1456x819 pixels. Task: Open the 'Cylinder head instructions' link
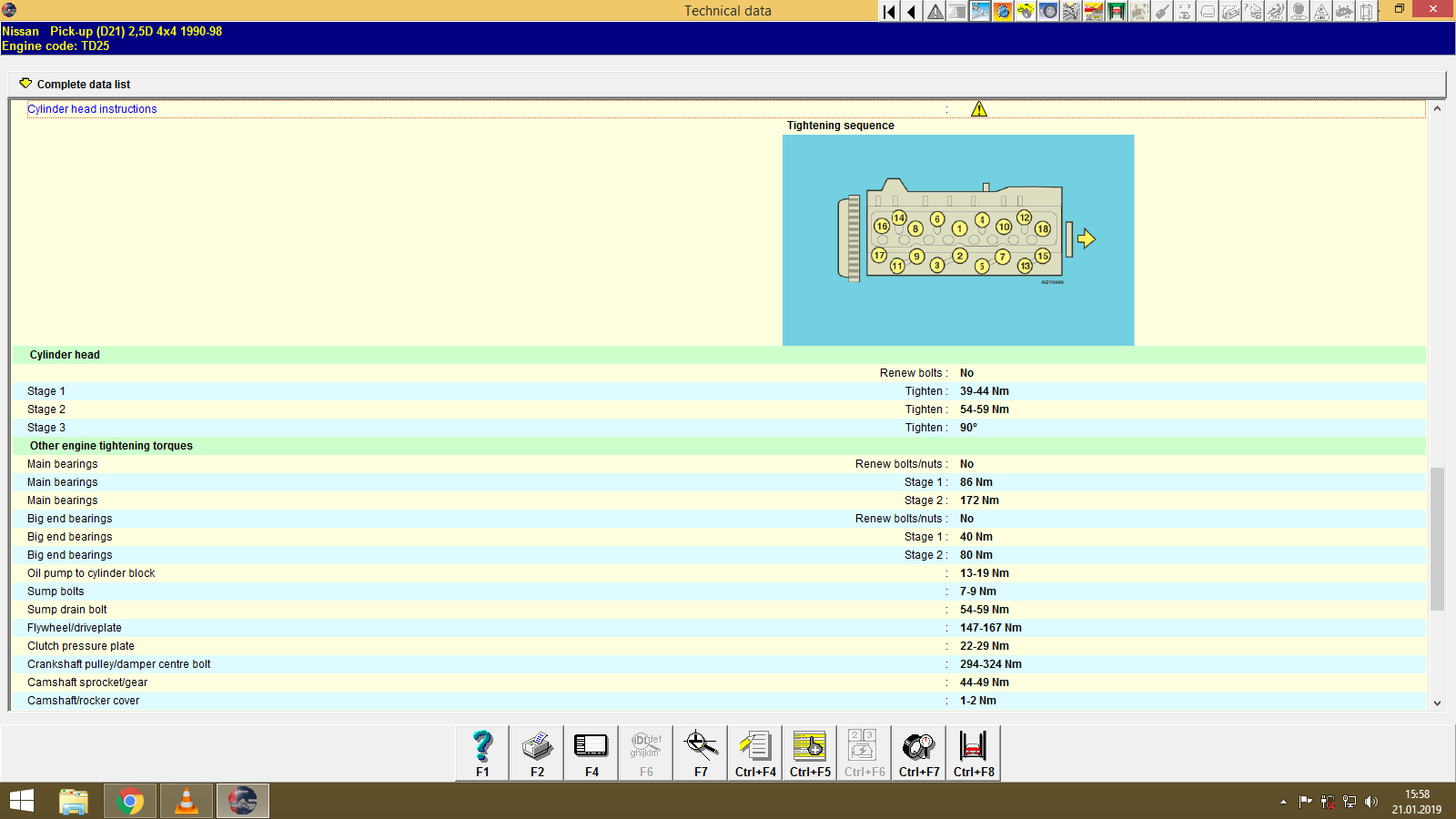point(92,108)
